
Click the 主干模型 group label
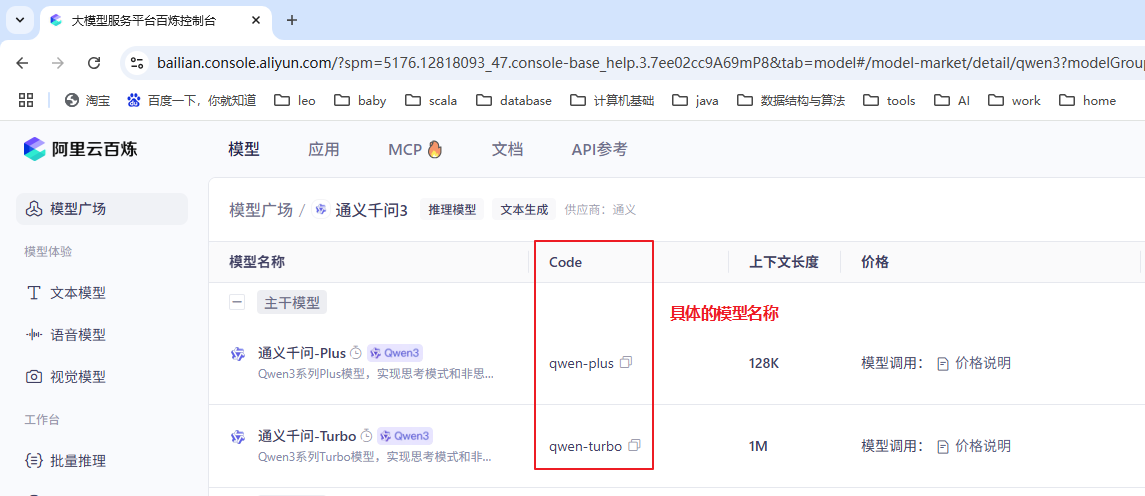tap(291, 302)
